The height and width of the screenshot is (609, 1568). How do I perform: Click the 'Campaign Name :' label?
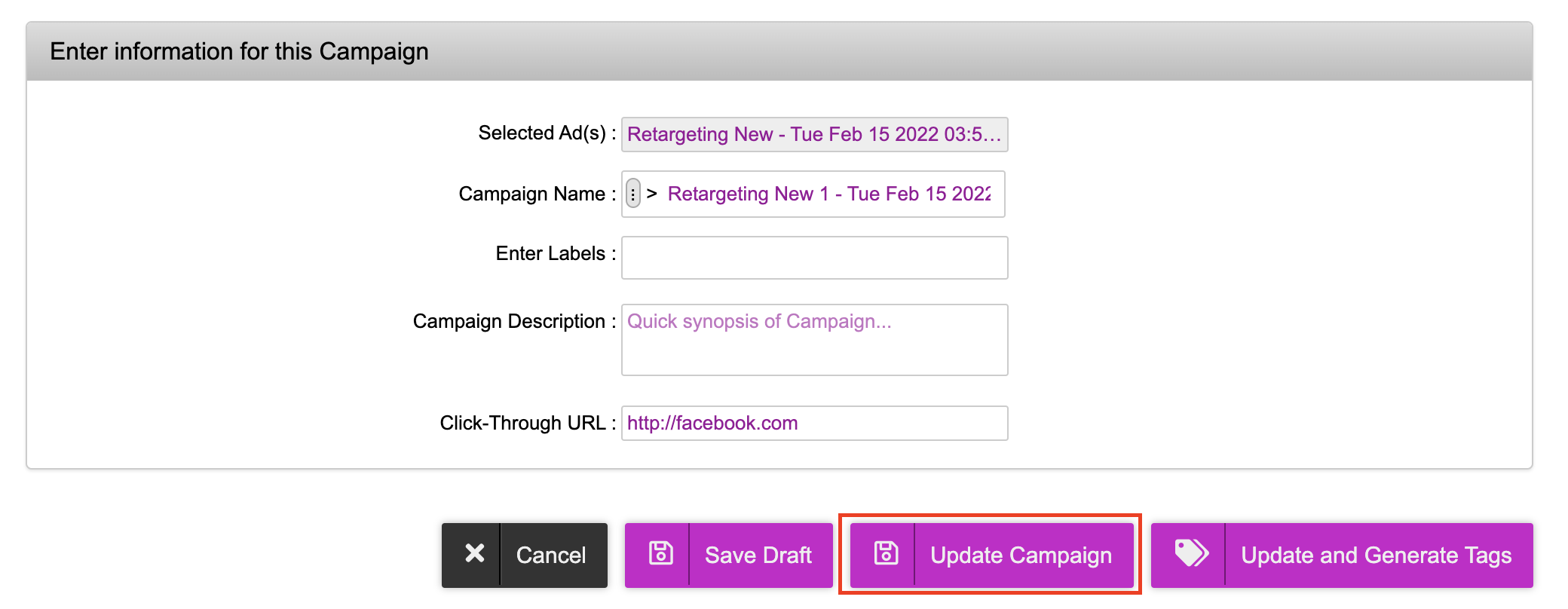pos(537,194)
